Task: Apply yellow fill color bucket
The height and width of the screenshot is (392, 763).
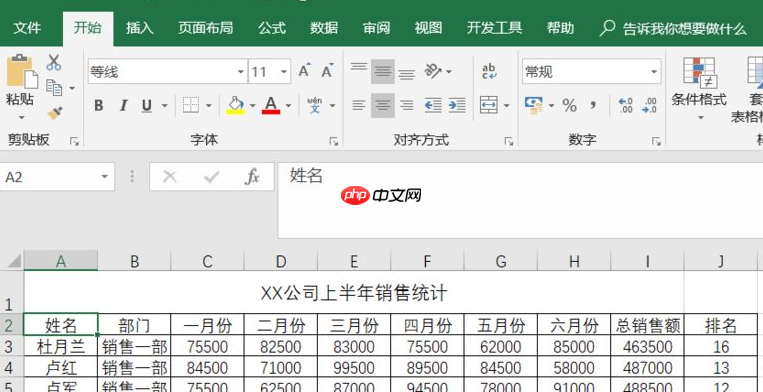Action: [x=236, y=106]
